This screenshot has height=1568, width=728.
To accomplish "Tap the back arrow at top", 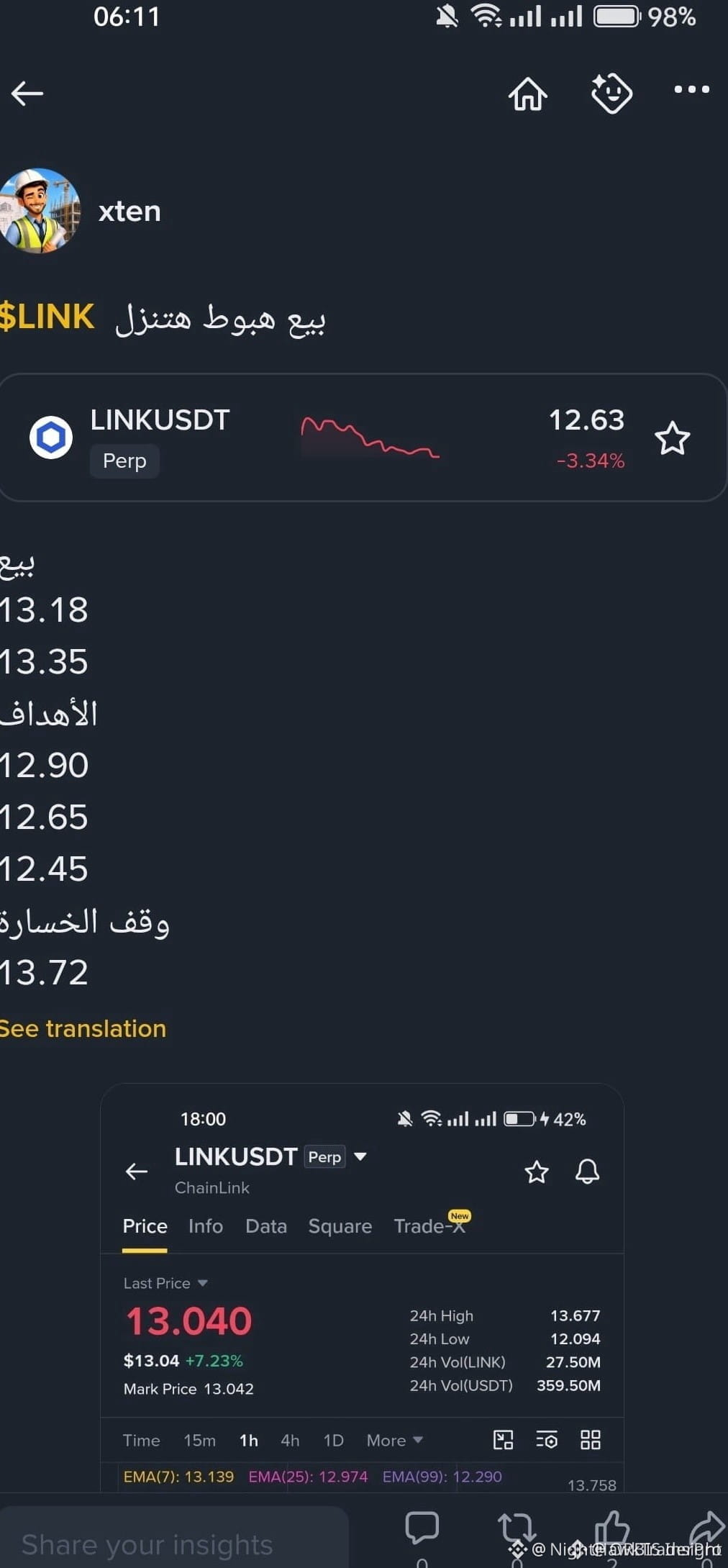I will (27, 93).
